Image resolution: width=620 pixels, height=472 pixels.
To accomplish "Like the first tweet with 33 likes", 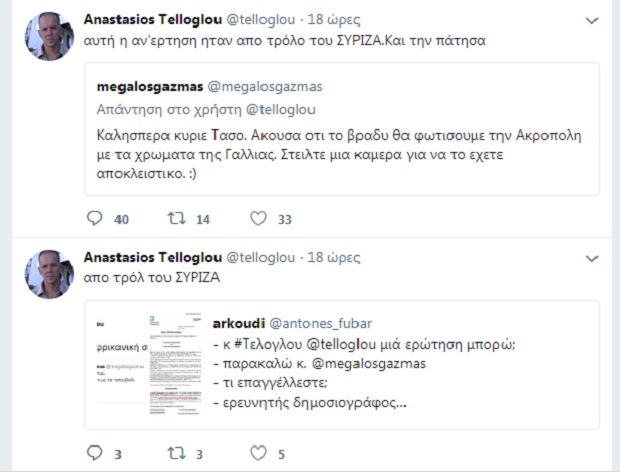I will pyautogui.click(x=258, y=218).
